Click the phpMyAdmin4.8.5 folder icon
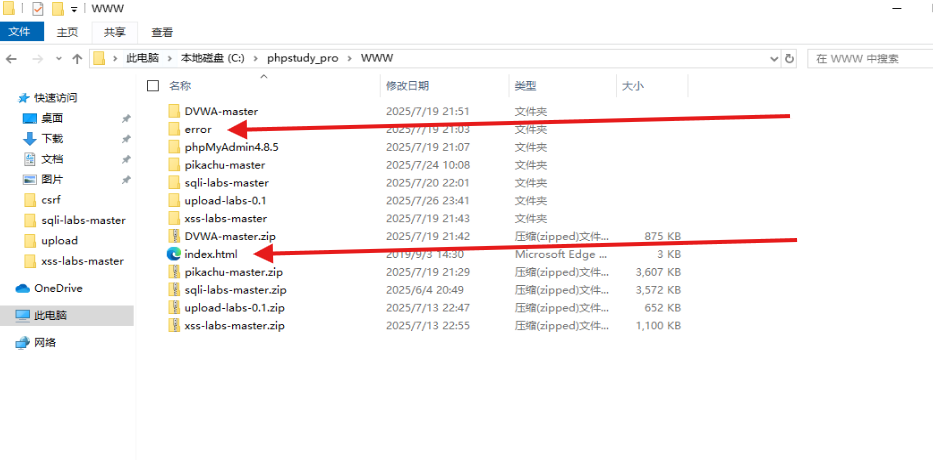The width and height of the screenshot is (933, 460). (174, 147)
